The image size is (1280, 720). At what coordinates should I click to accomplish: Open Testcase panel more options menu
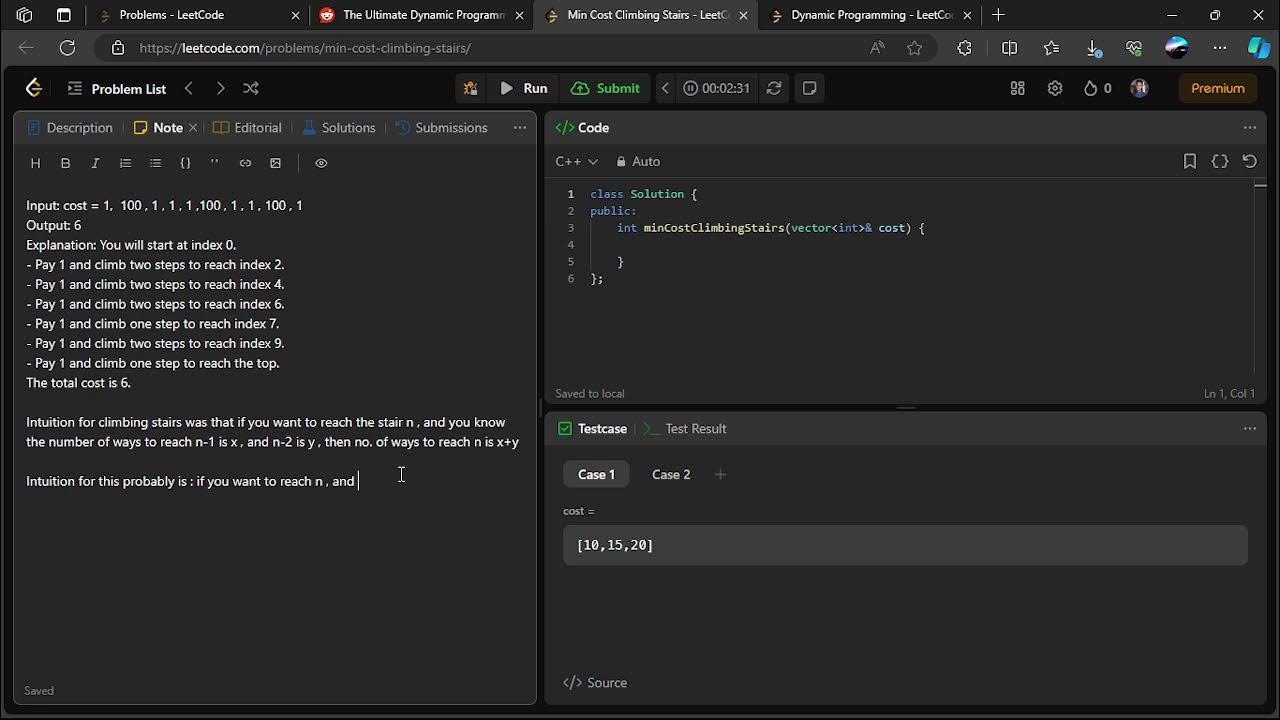tap(1249, 428)
